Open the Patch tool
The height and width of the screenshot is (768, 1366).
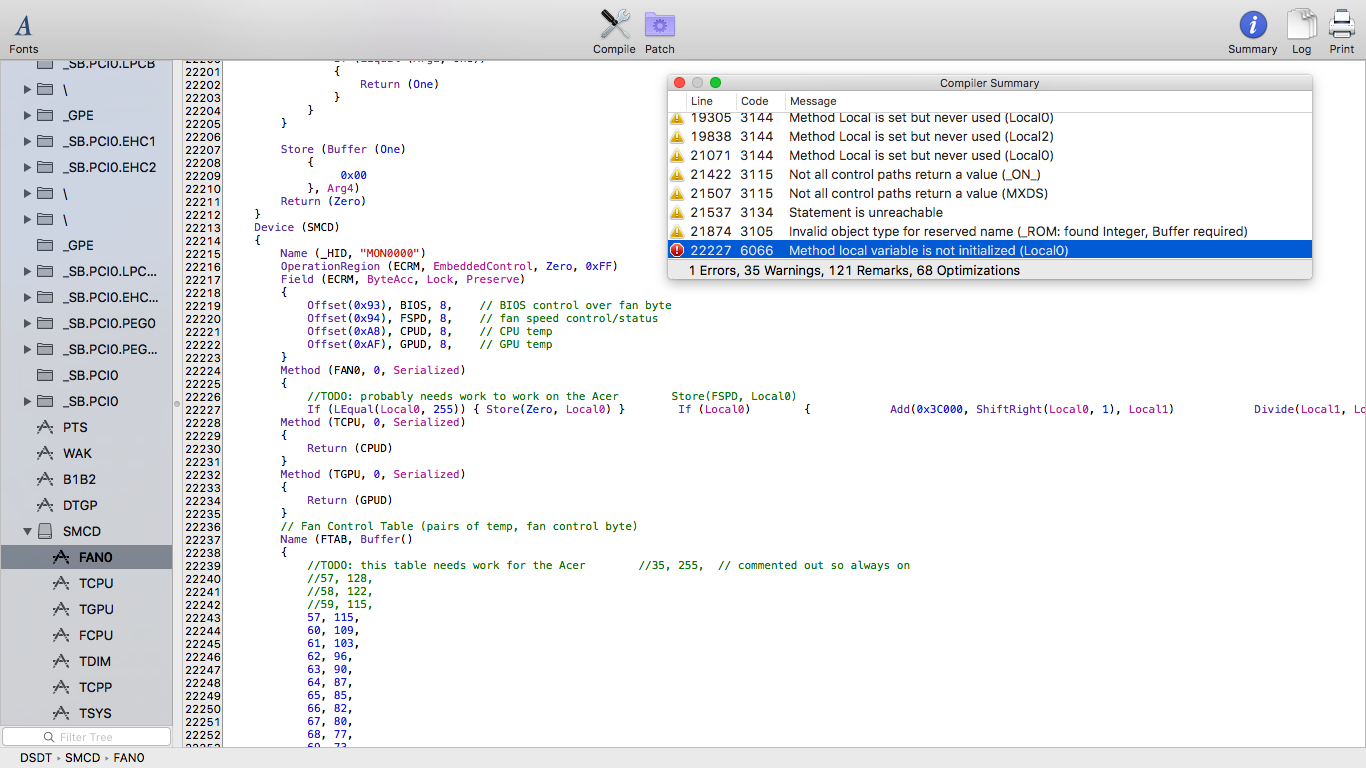click(659, 31)
